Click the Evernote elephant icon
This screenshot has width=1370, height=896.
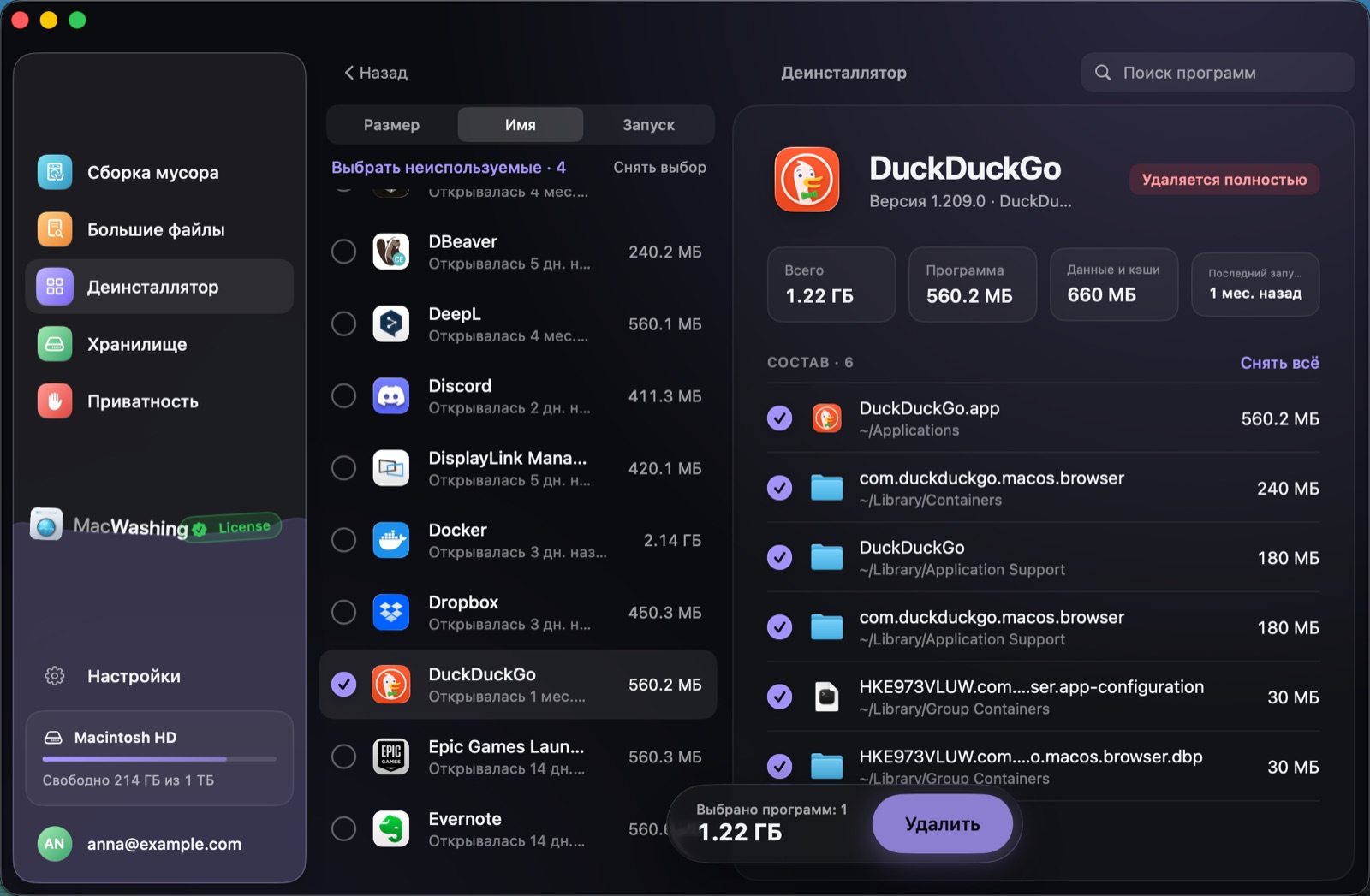pyautogui.click(x=391, y=828)
